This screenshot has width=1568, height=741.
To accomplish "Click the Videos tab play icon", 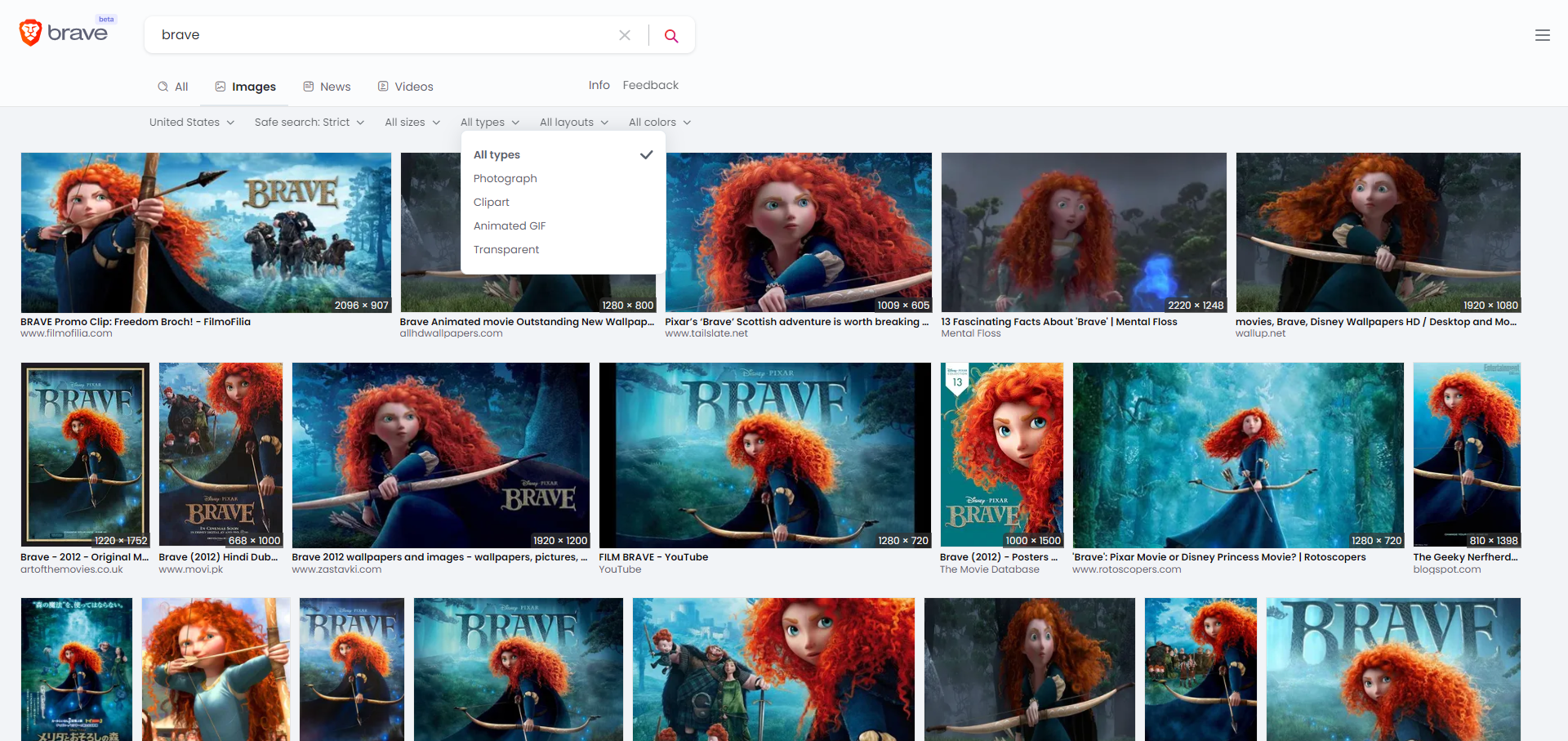I will 383,87.
